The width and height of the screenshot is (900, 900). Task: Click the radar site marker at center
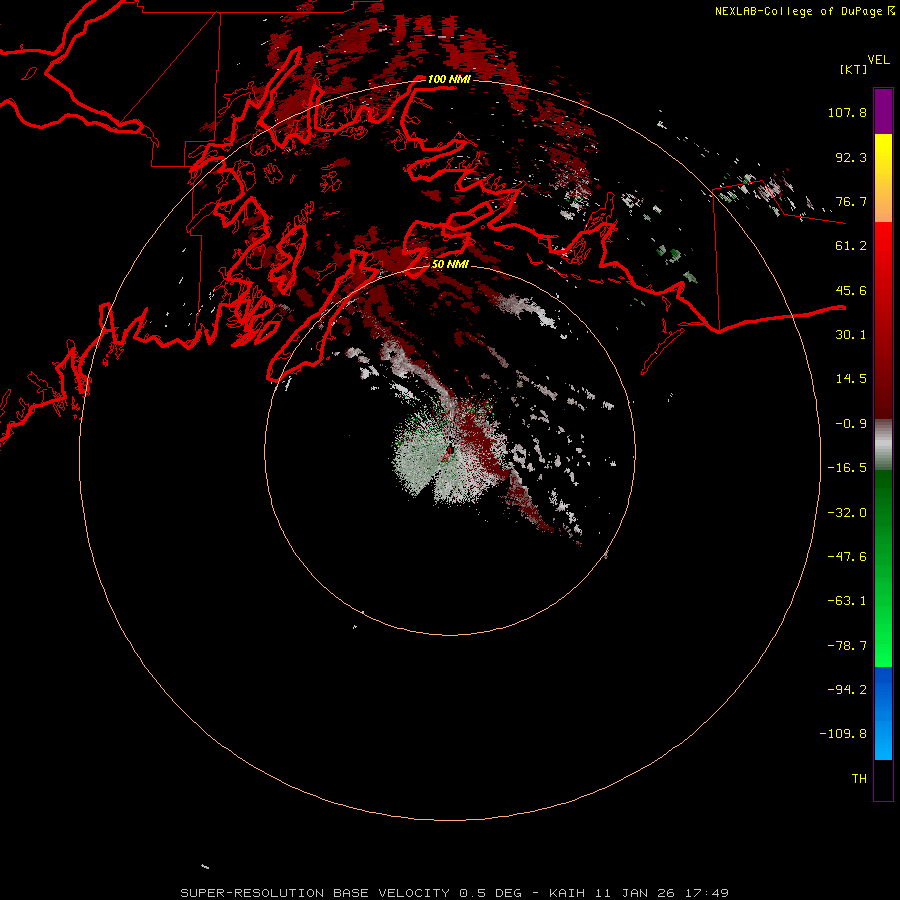click(448, 453)
